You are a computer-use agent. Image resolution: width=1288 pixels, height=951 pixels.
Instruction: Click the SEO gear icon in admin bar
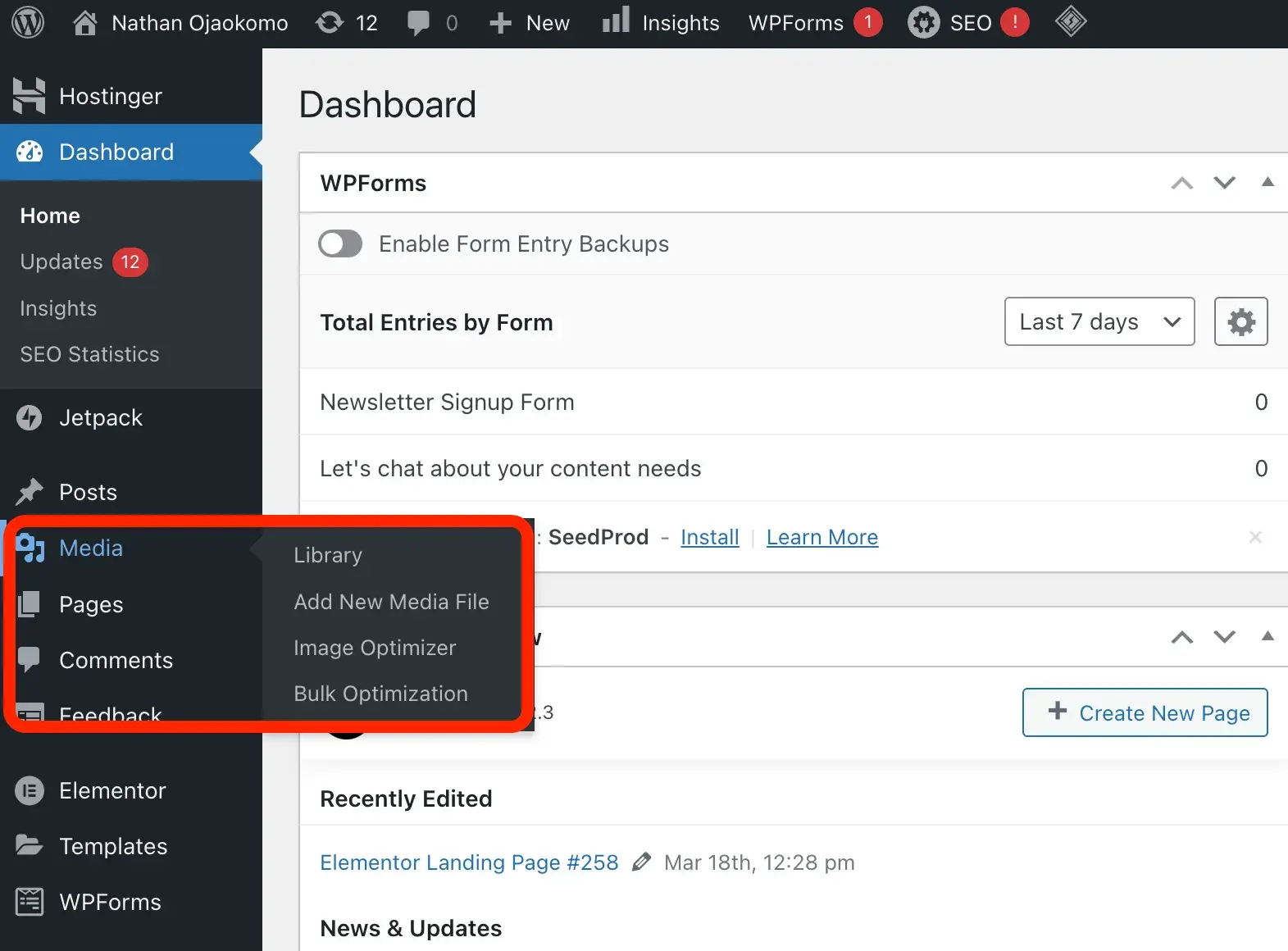(x=924, y=23)
